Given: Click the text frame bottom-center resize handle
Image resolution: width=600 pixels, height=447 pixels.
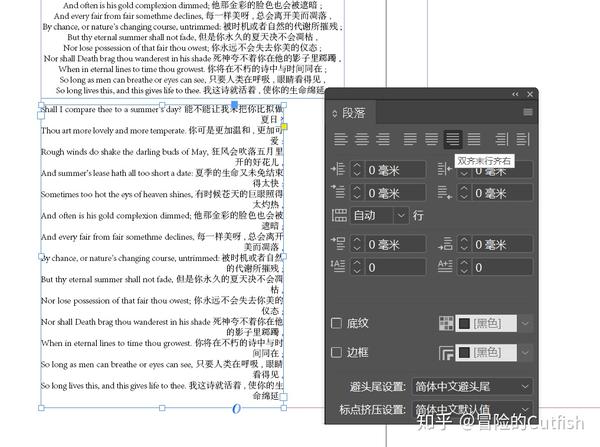Looking at the screenshot, I should point(162,408).
